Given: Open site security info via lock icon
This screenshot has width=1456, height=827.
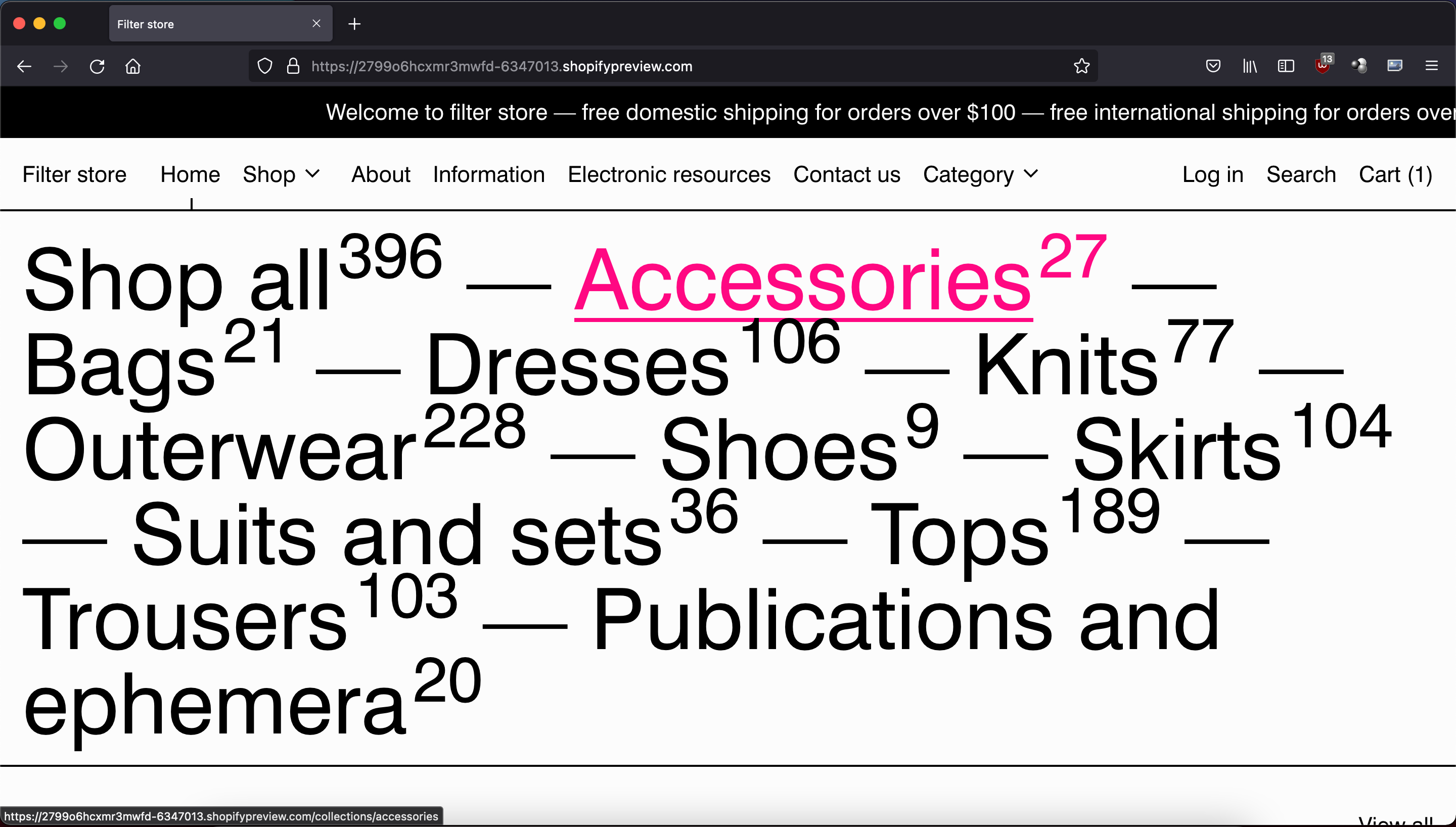Looking at the screenshot, I should point(293,66).
